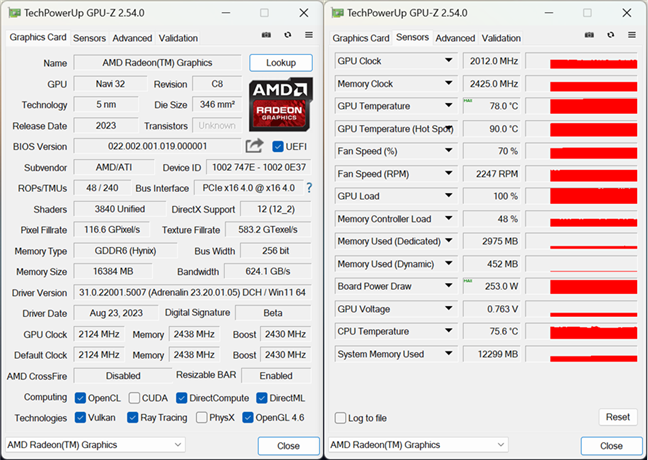Viewport: 648px width, 460px height.
Task: Click the Bus Interface question mark icon
Action: point(309,188)
